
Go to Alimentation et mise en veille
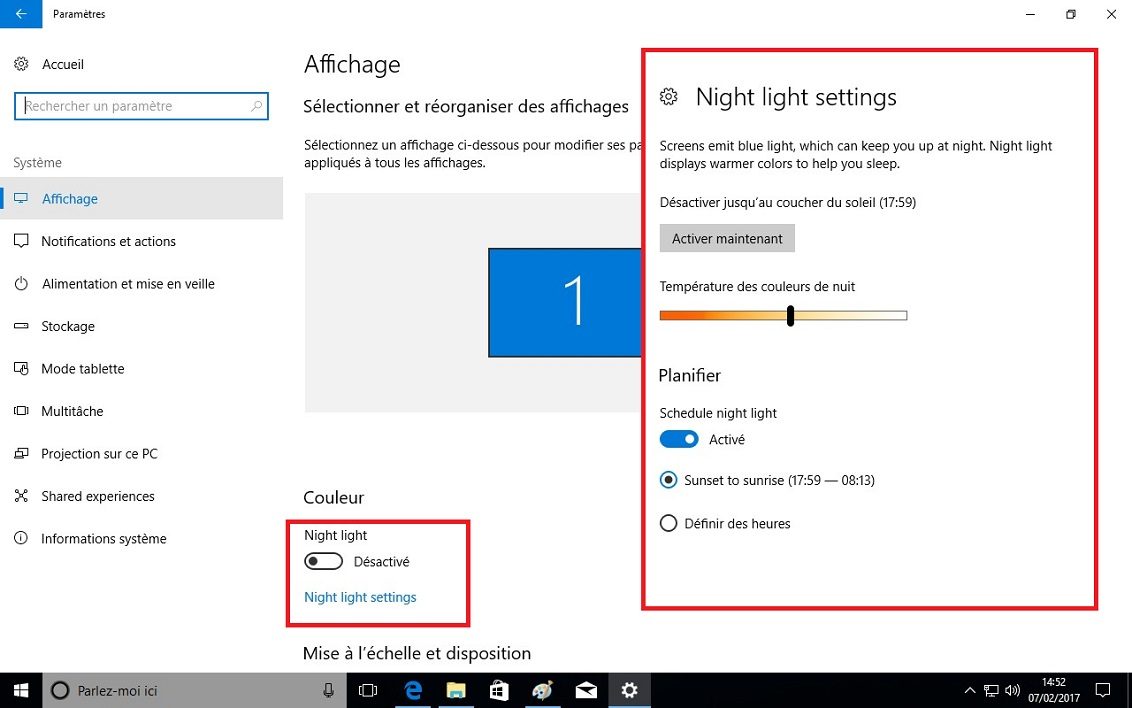(x=128, y=284)
